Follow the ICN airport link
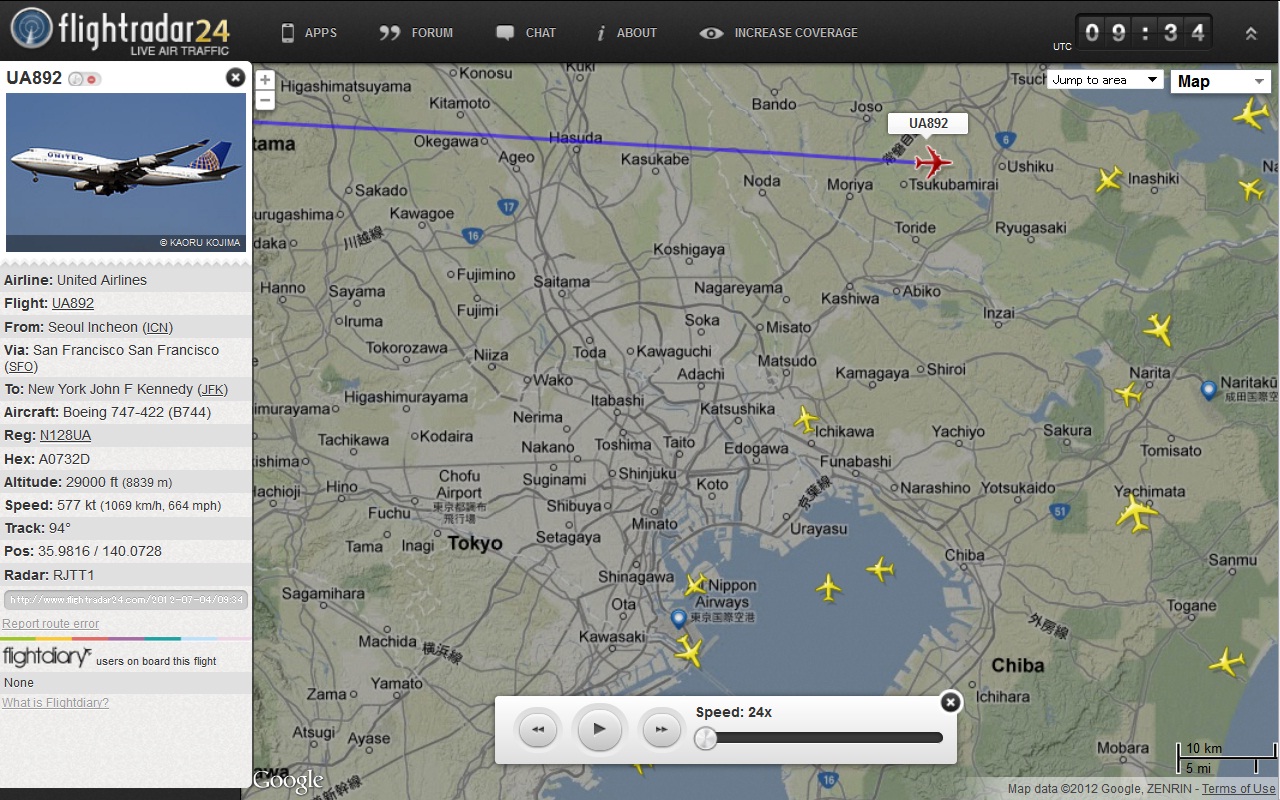Screen dimensions: 1280x800 click(158, 327)
